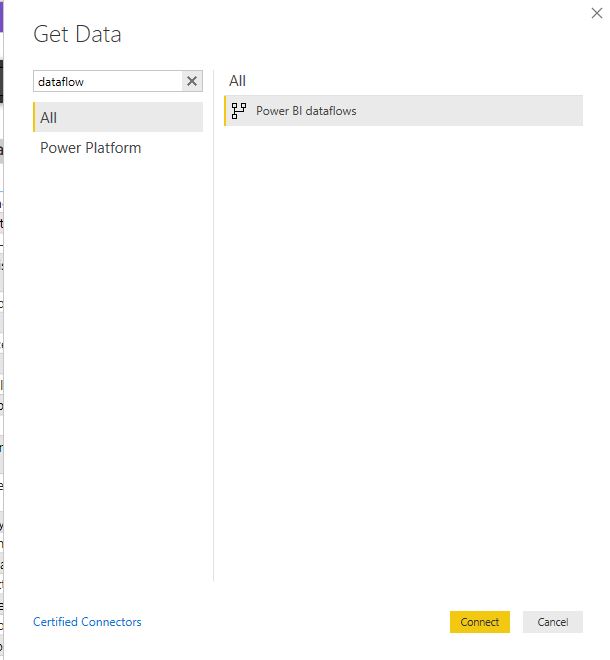The height and width of the screenshot is (660, 610).
Task: Close the Get Data dialog
Action: click(597, 13)
